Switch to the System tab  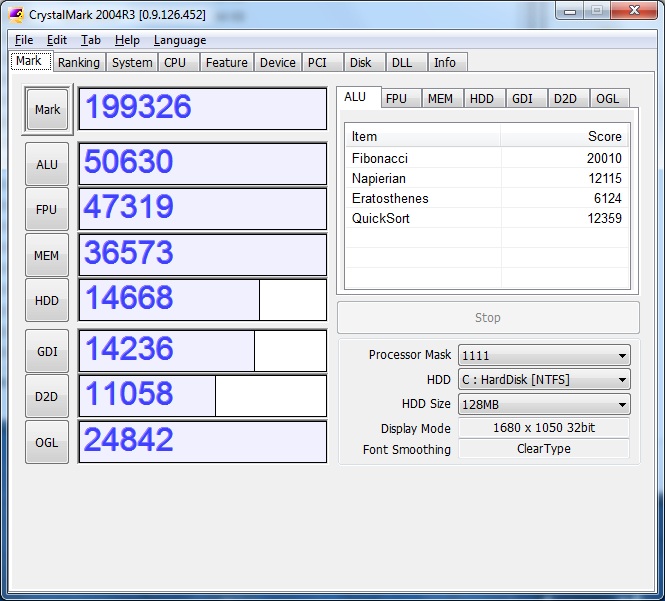132,62
